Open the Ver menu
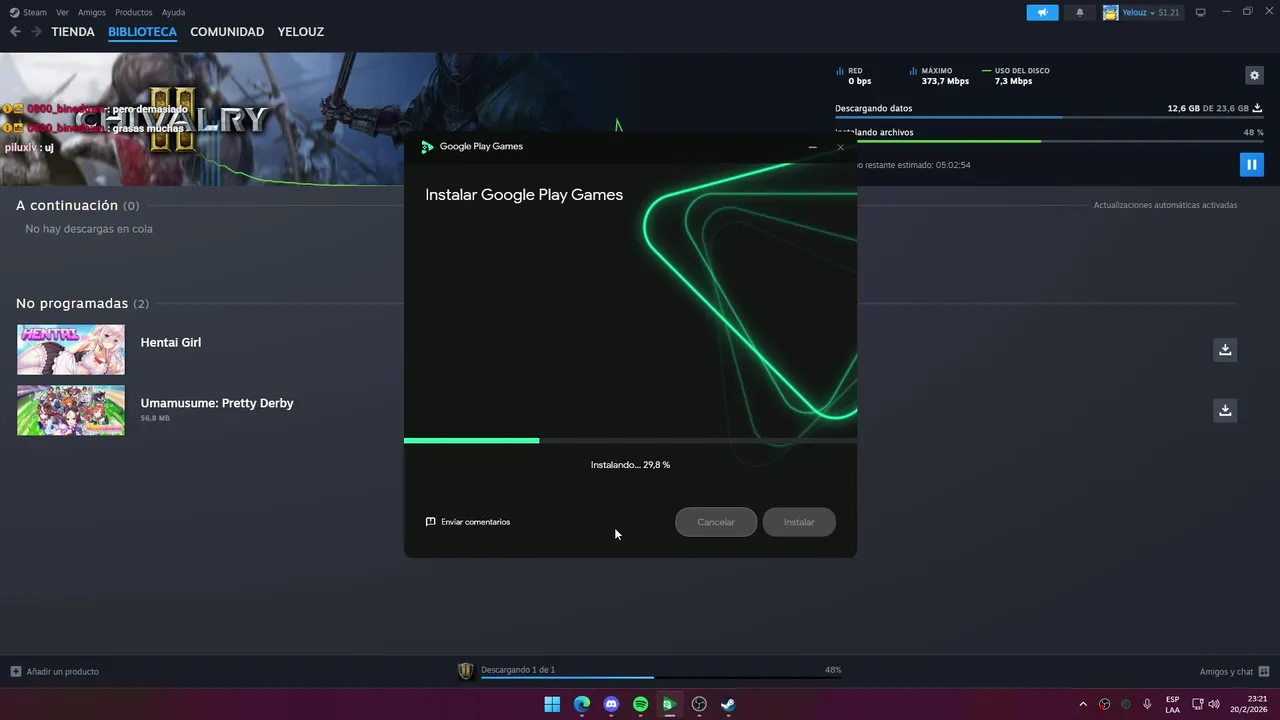Viewport: 1280px width, 720px height. [62, 12]
